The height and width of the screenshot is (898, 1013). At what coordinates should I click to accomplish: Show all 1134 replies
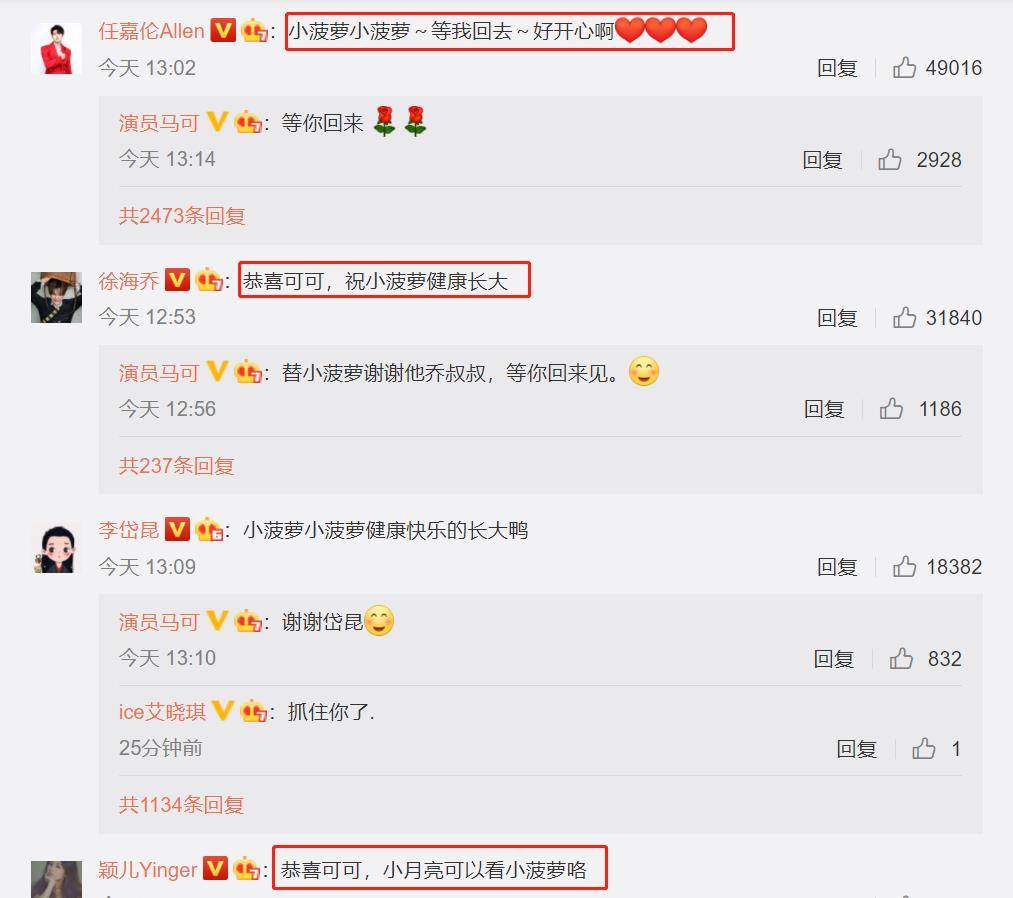182,804
